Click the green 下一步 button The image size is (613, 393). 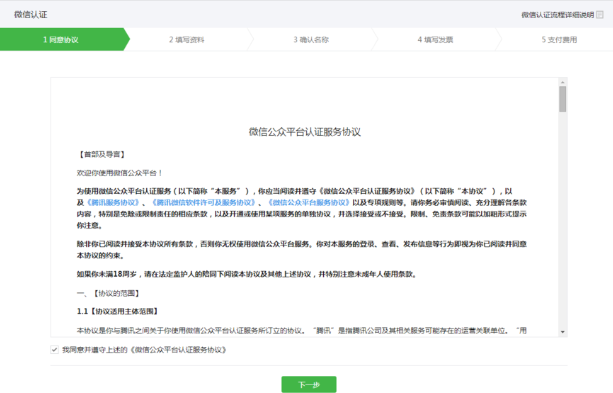coord(309,384)
